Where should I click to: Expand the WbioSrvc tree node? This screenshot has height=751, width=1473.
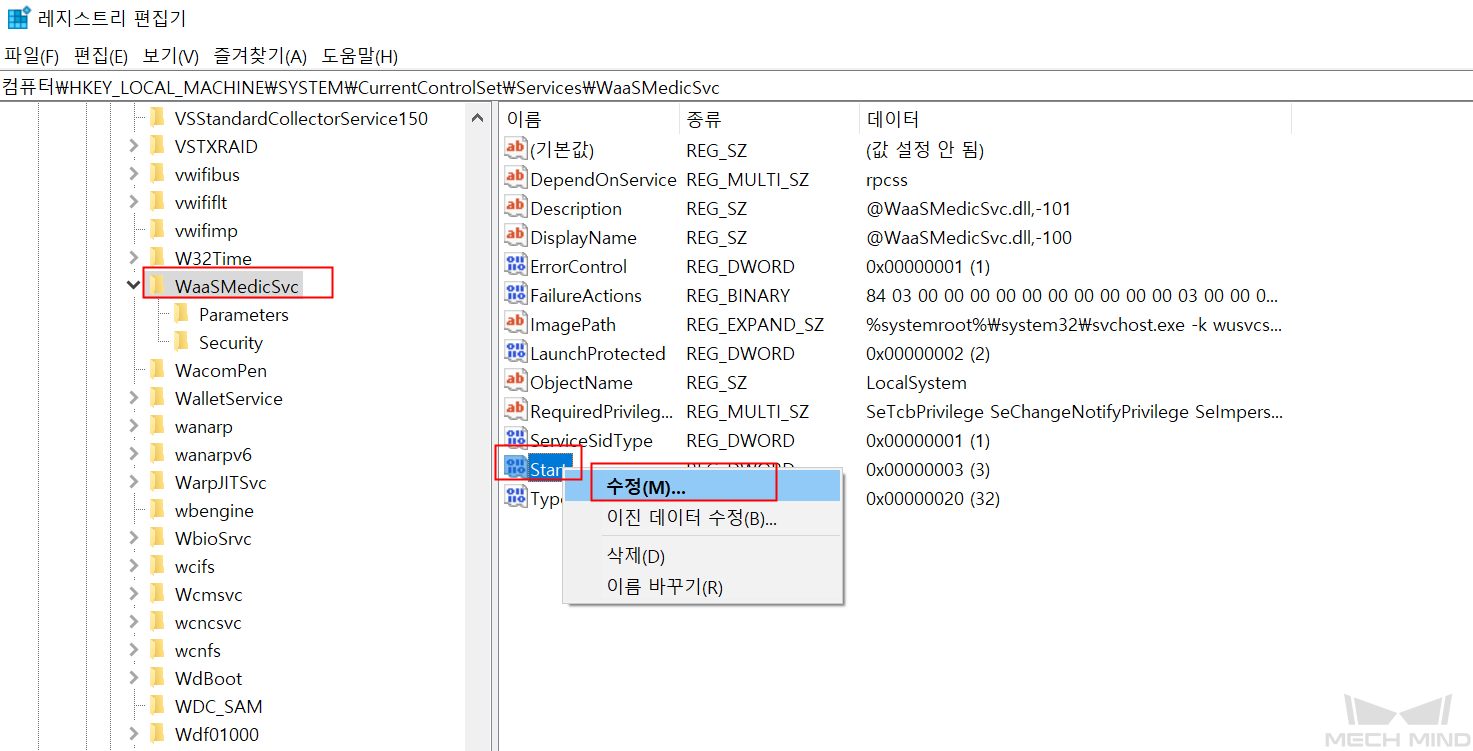tap(133, 538)
